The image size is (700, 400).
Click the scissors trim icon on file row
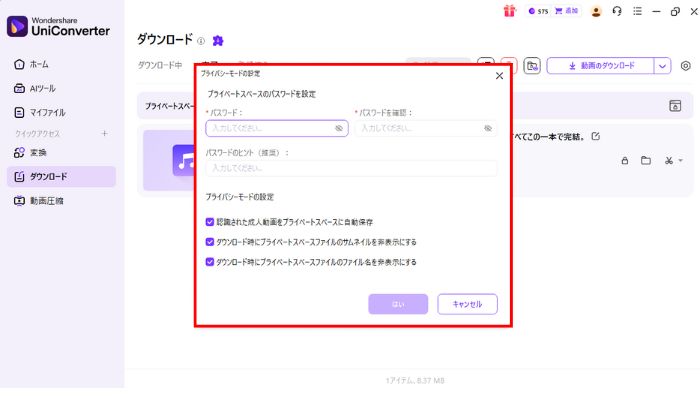point(667,160)
